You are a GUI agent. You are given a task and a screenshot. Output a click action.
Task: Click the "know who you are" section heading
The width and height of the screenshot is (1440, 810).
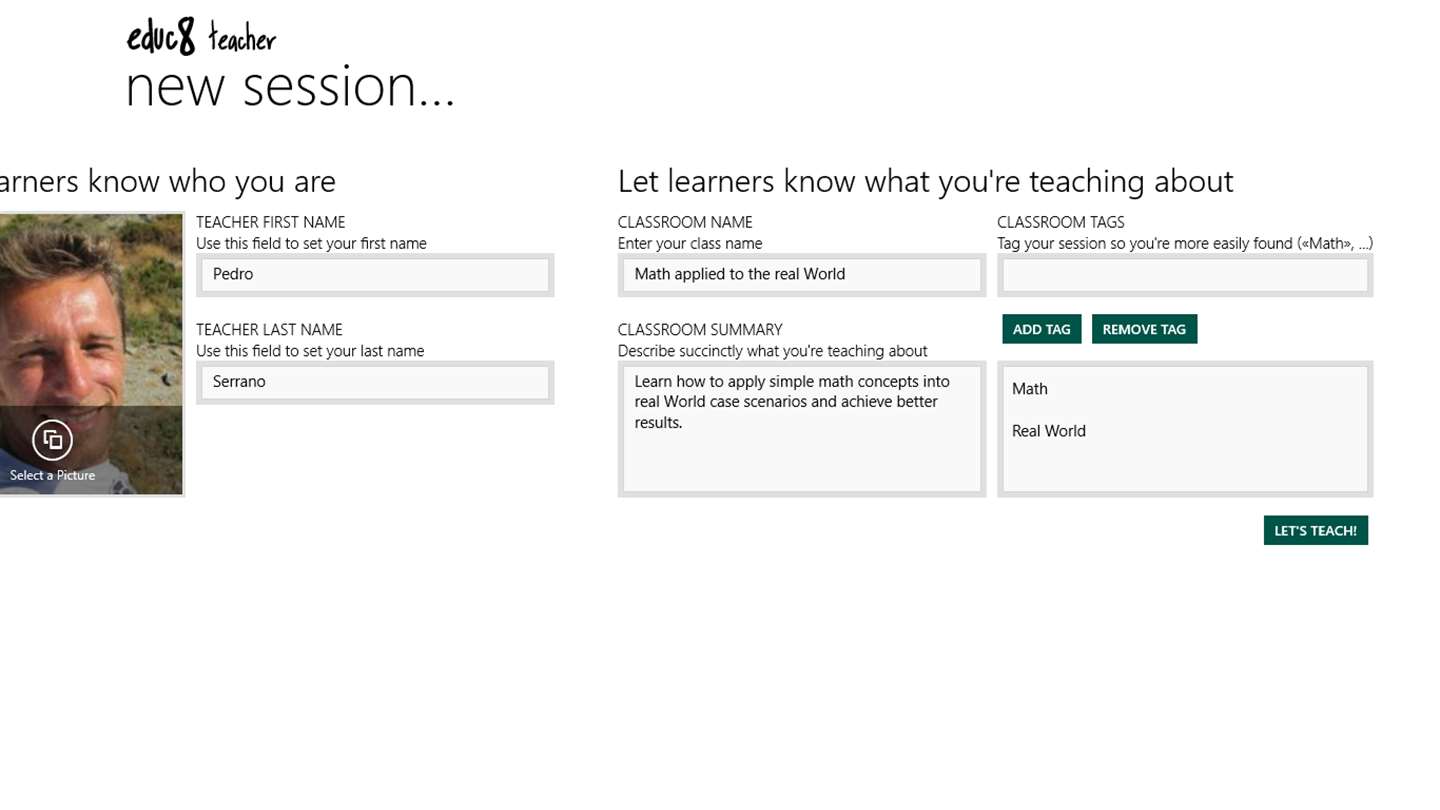coord(168,181)
